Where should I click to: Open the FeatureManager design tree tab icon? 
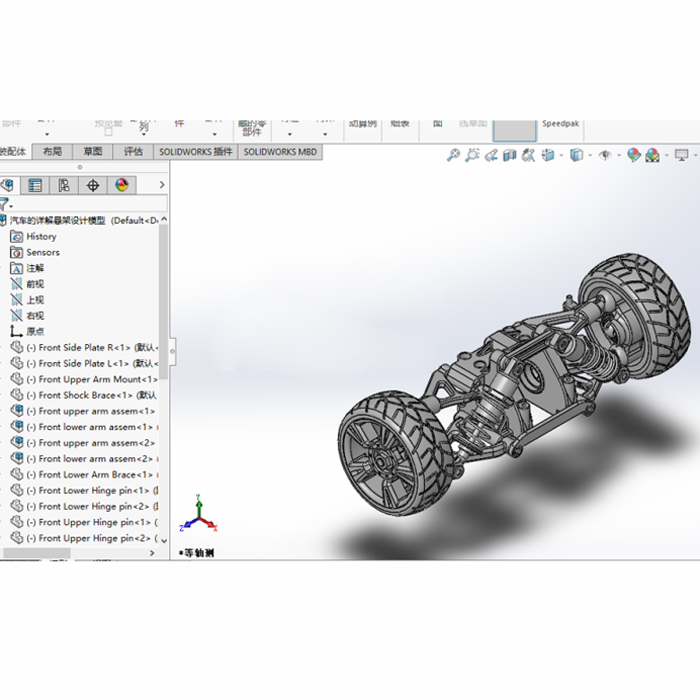pos(8,185)
